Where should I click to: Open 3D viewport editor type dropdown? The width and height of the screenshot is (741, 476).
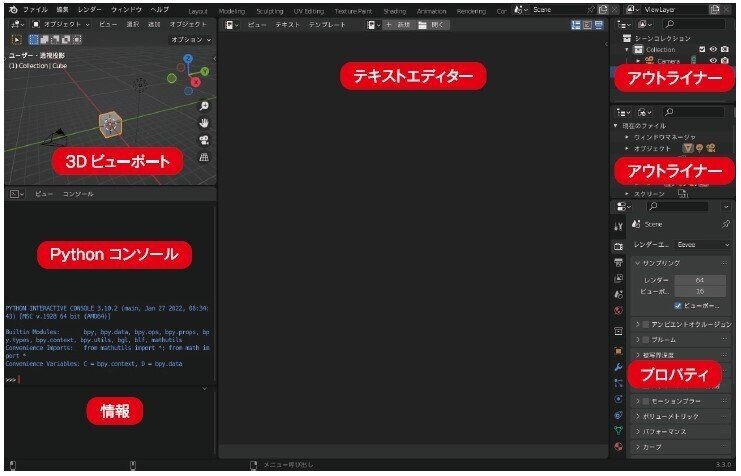[x=17, y=24]
